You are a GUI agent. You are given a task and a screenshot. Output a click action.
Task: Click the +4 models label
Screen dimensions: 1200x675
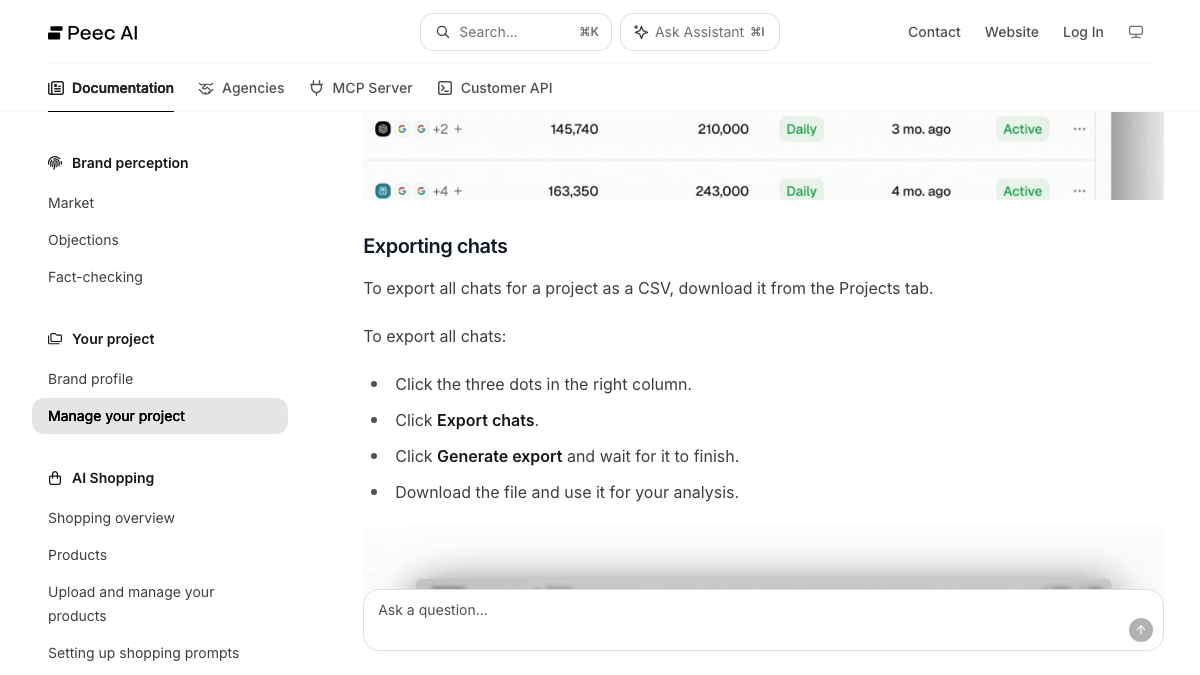click(x=440, y=191)
